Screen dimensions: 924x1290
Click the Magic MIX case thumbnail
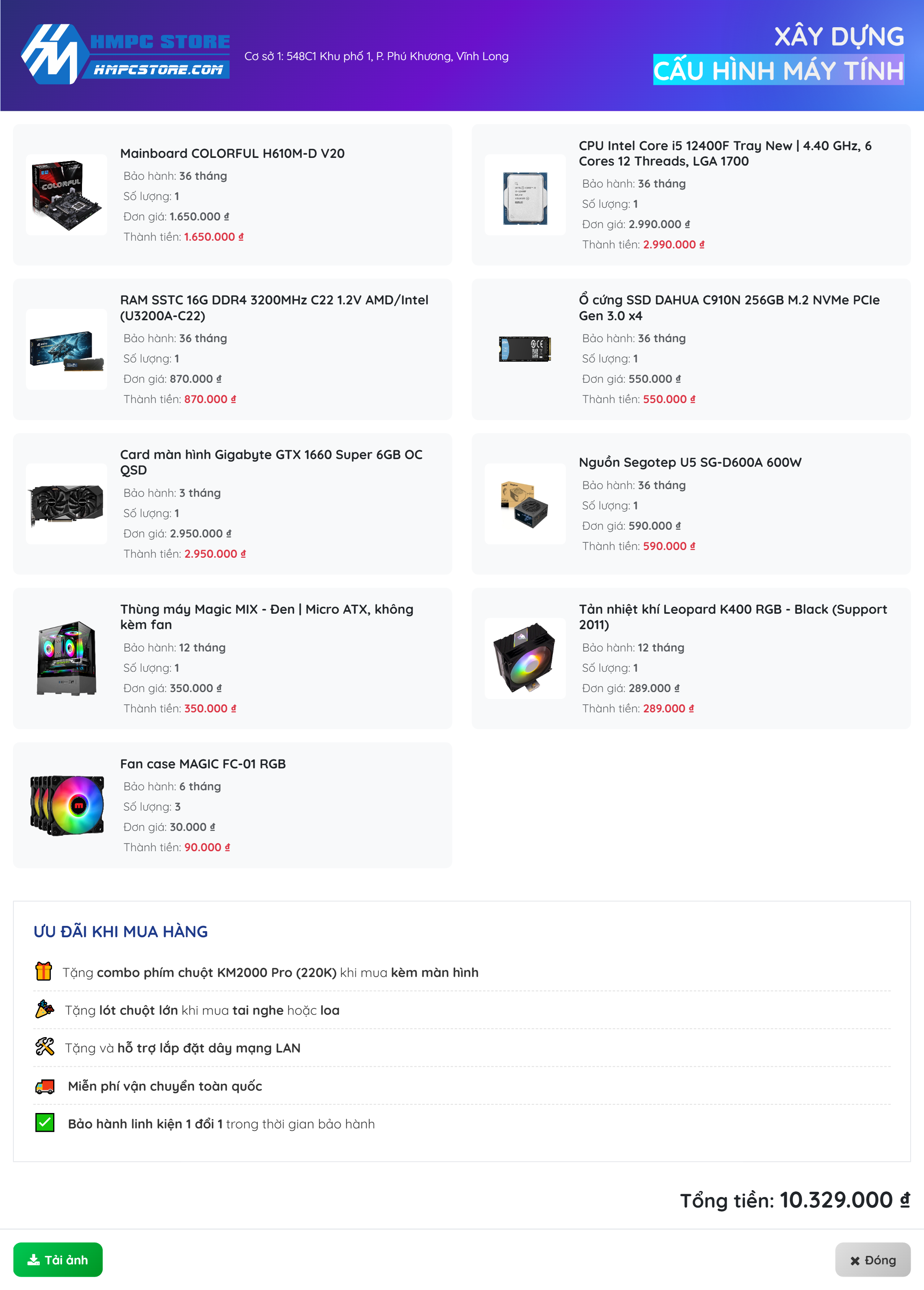(67, 659)
